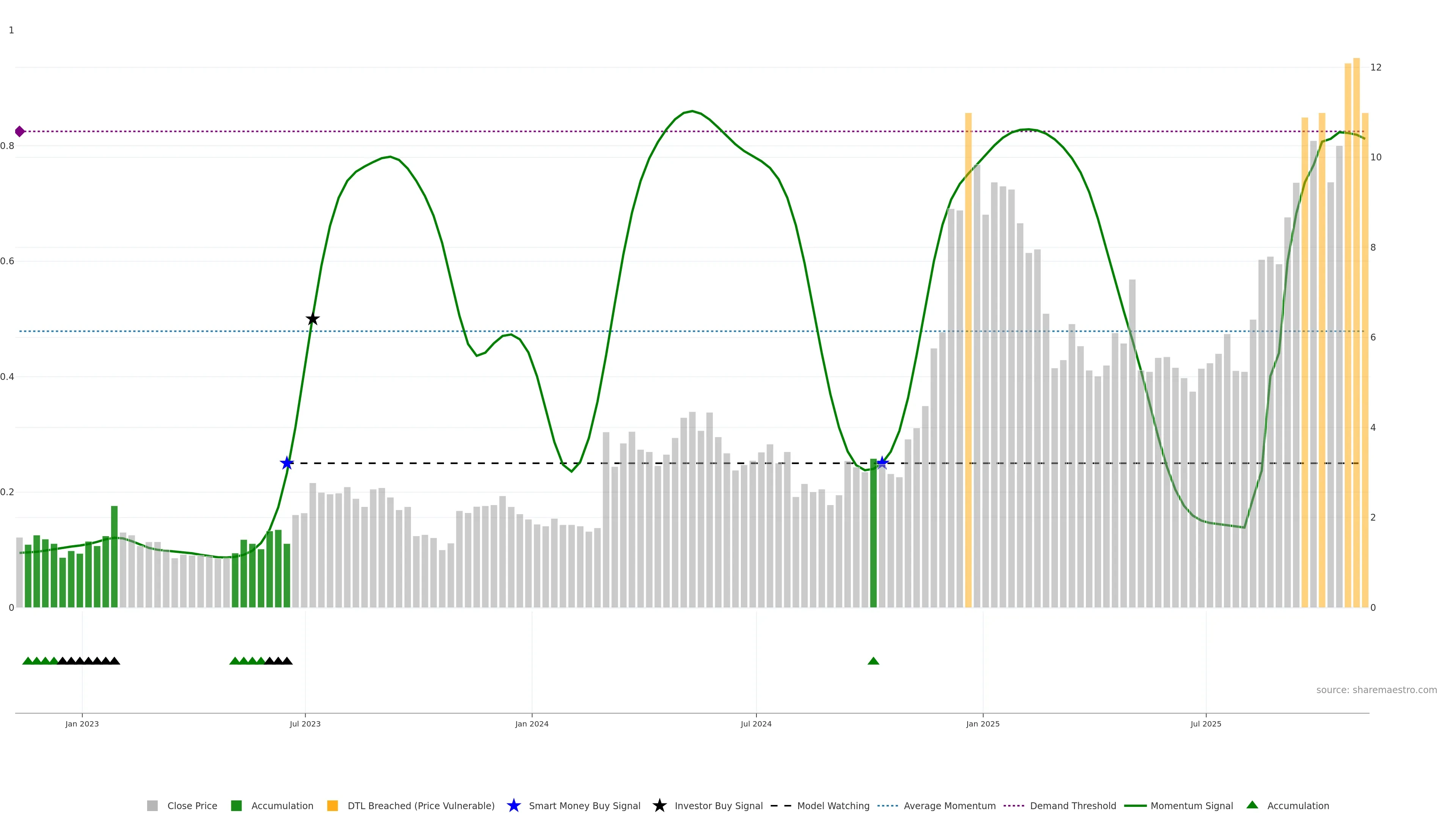
Task: Click the green Accumulation square legend swatch
Action: click(236, 805)
